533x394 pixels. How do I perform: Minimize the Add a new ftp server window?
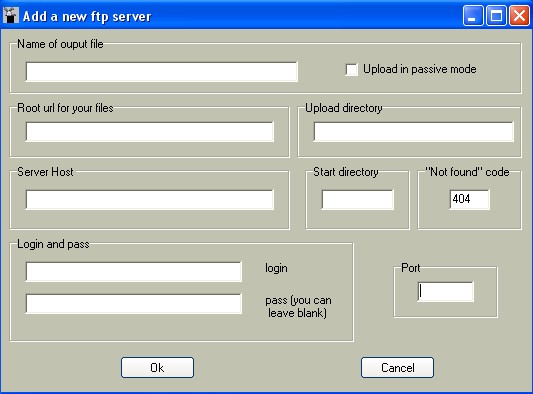pyautogui.click(x=473, y=16)
